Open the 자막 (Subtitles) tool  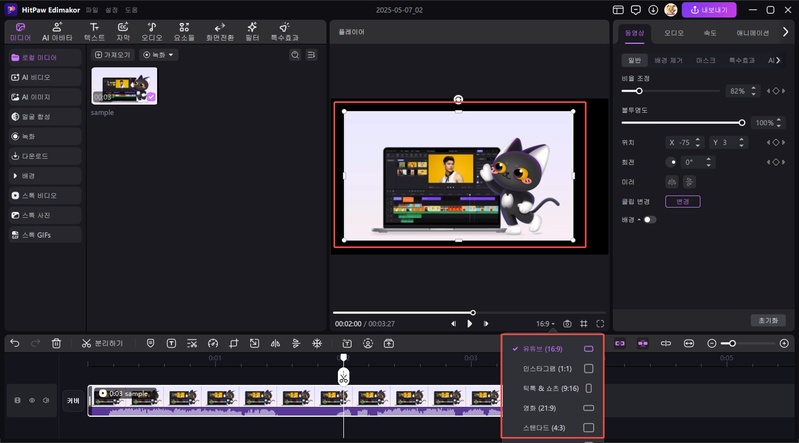[123, 32]
